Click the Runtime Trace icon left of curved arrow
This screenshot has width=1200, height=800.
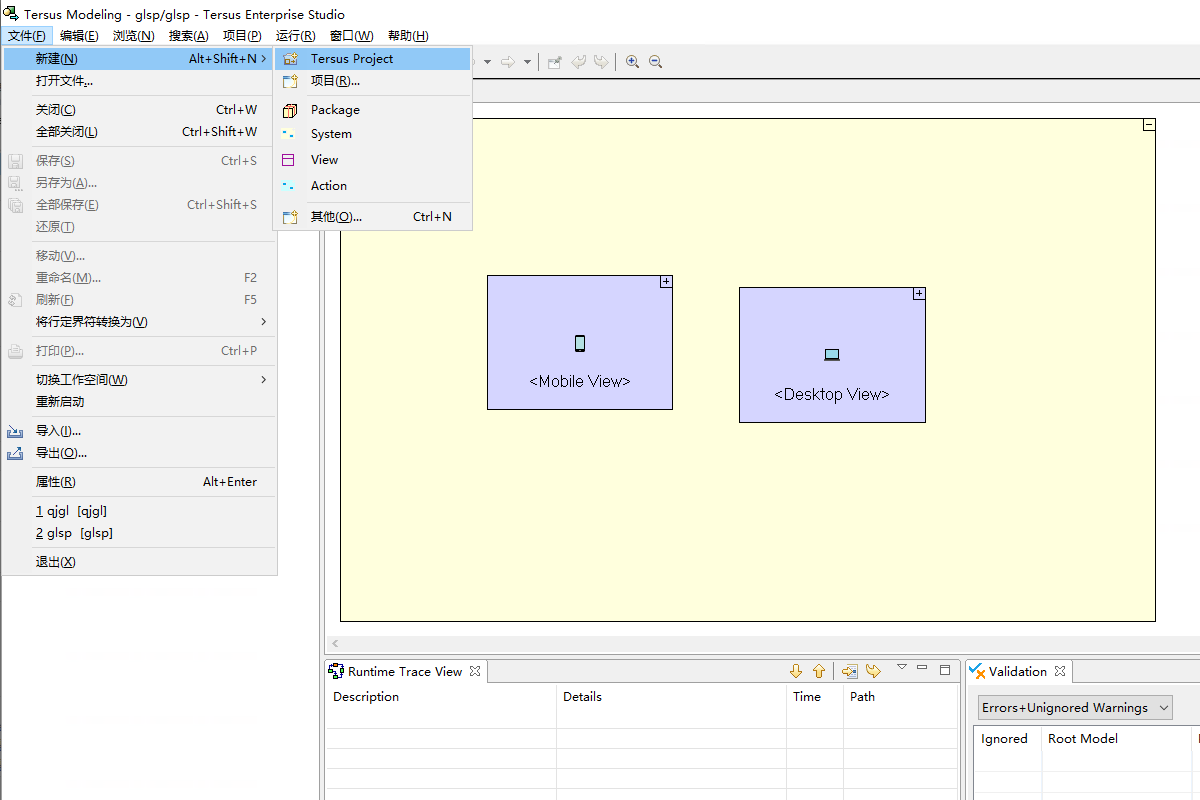[x=850, y=672]
